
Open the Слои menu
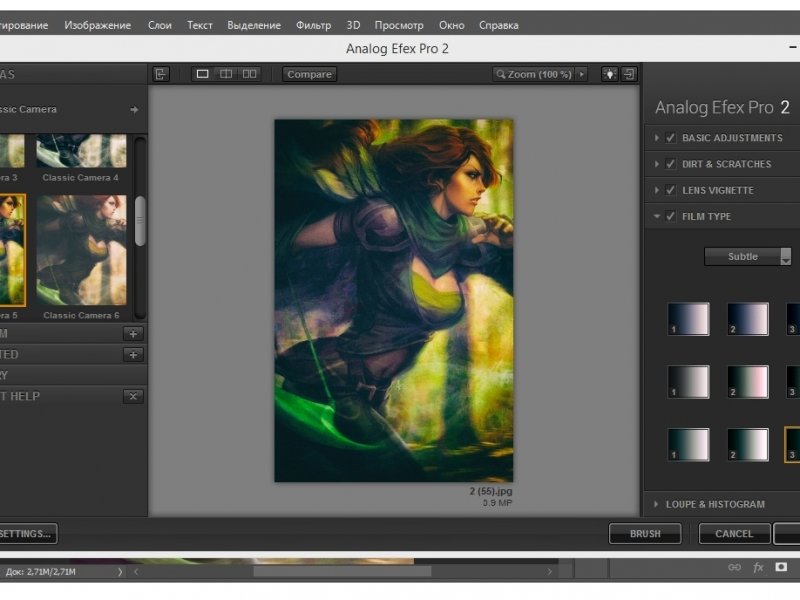(160, 25)
